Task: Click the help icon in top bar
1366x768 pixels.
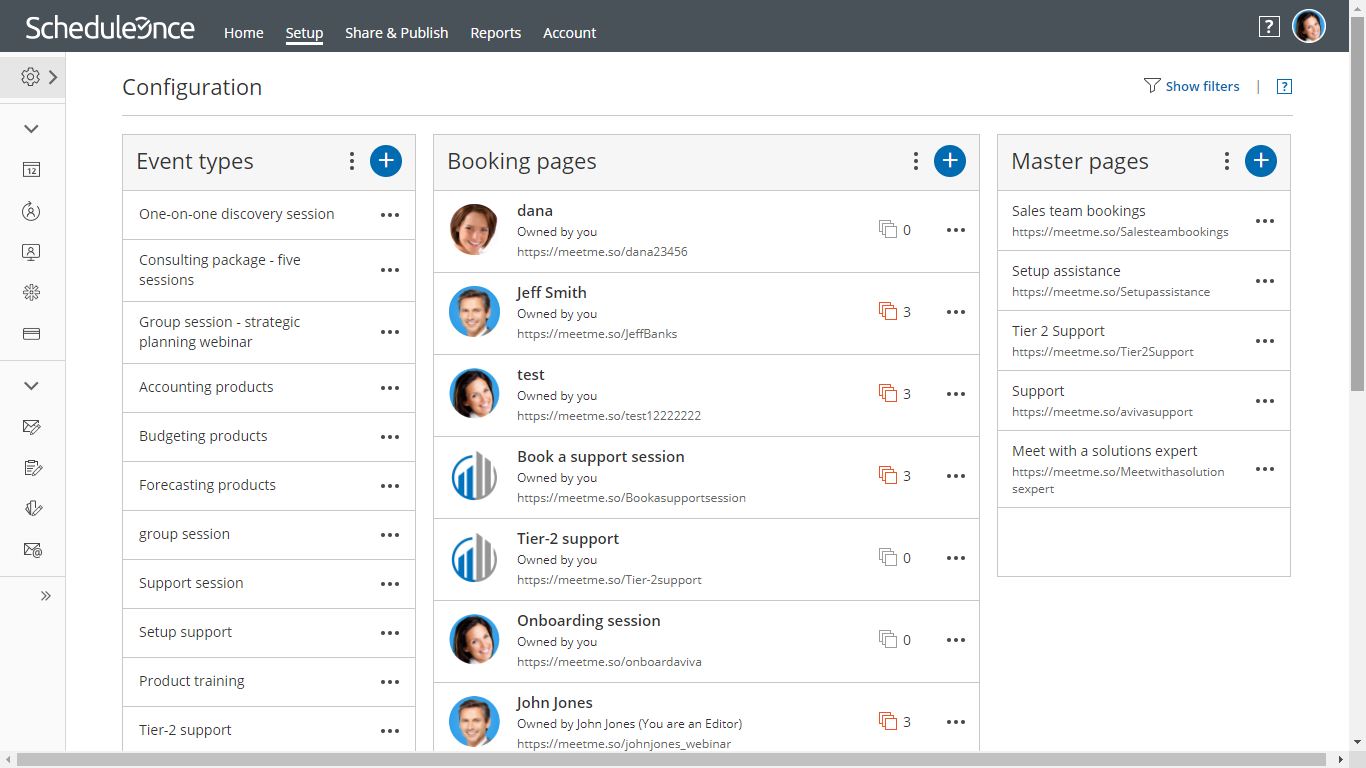Action: point(1269,27)
